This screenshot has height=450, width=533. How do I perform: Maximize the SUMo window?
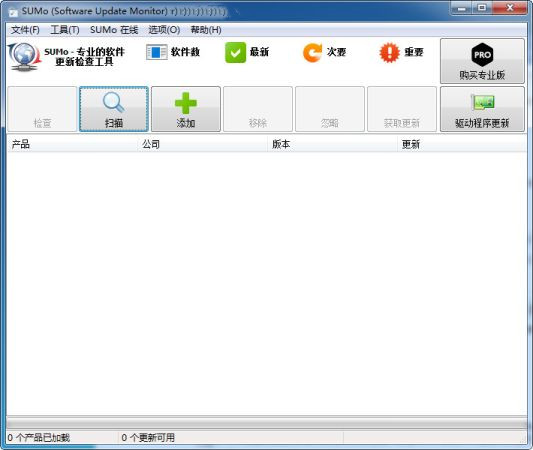coord(482,8)
